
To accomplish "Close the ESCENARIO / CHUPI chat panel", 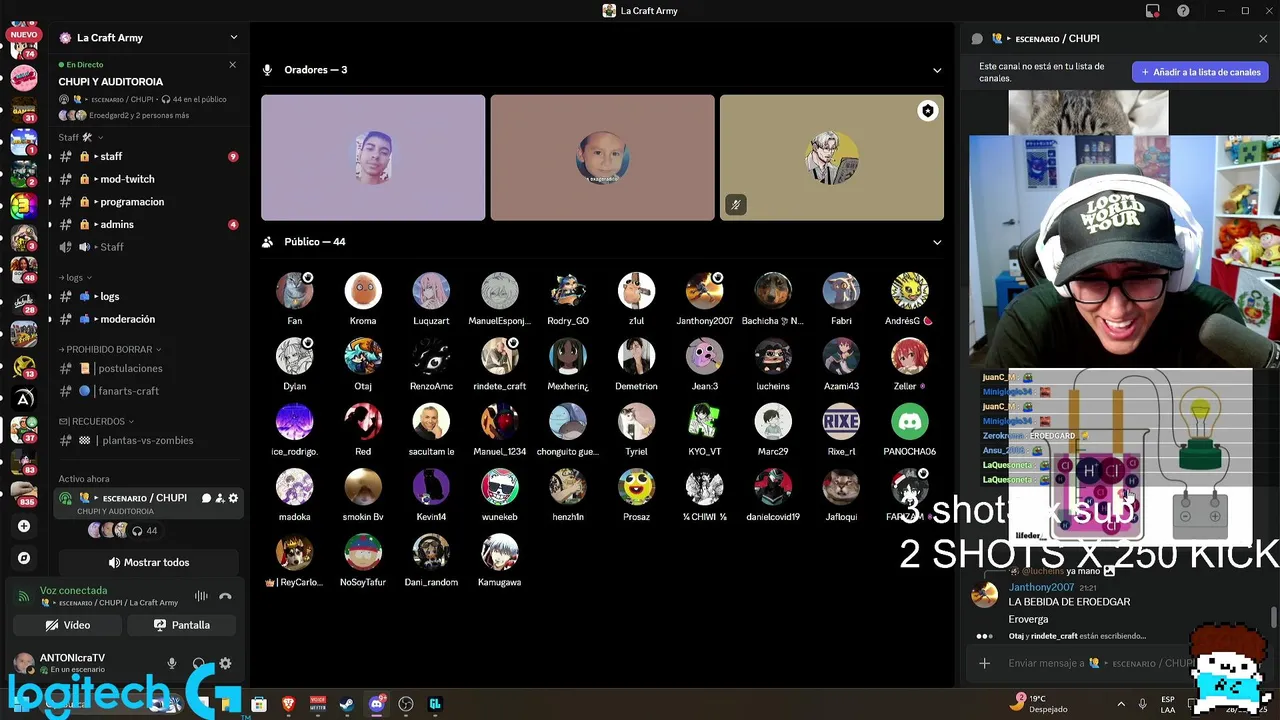I will [x=1263, y=39].
